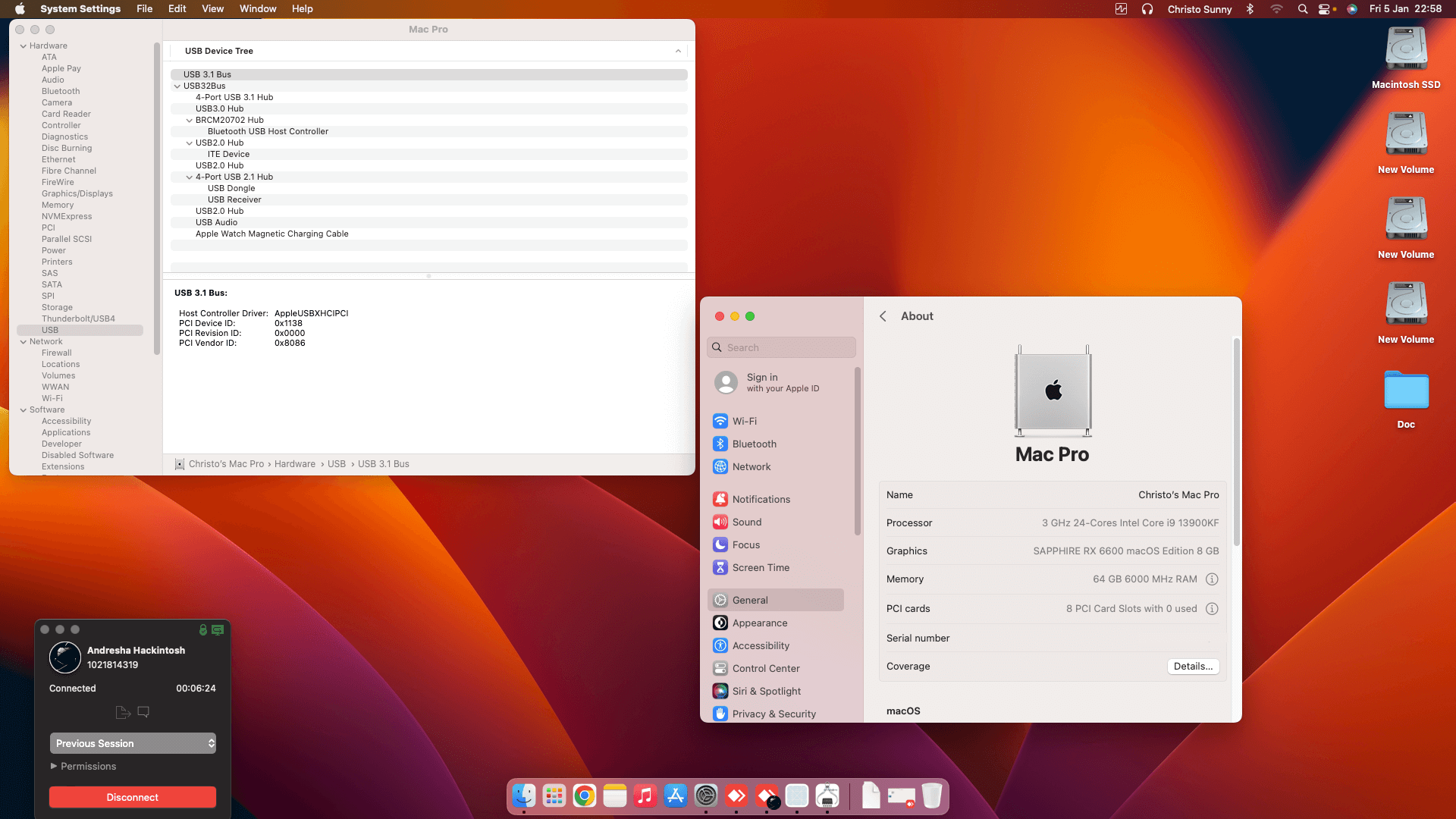
Task: Open the Previous Session dropdown
Action: pos(133,743)
